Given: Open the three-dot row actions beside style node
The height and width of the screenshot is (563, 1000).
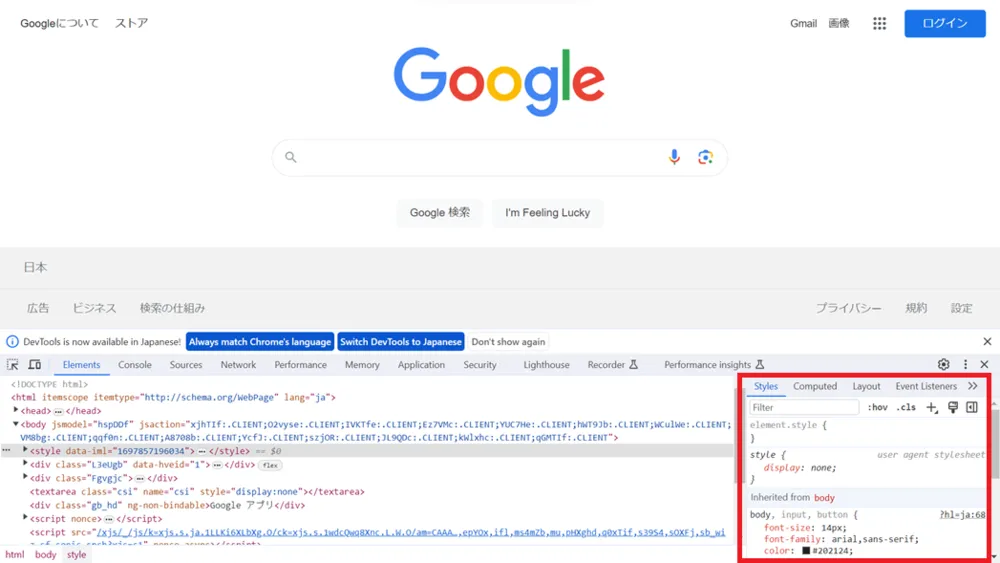Looking at the screenshot, I should coord(6,450).
